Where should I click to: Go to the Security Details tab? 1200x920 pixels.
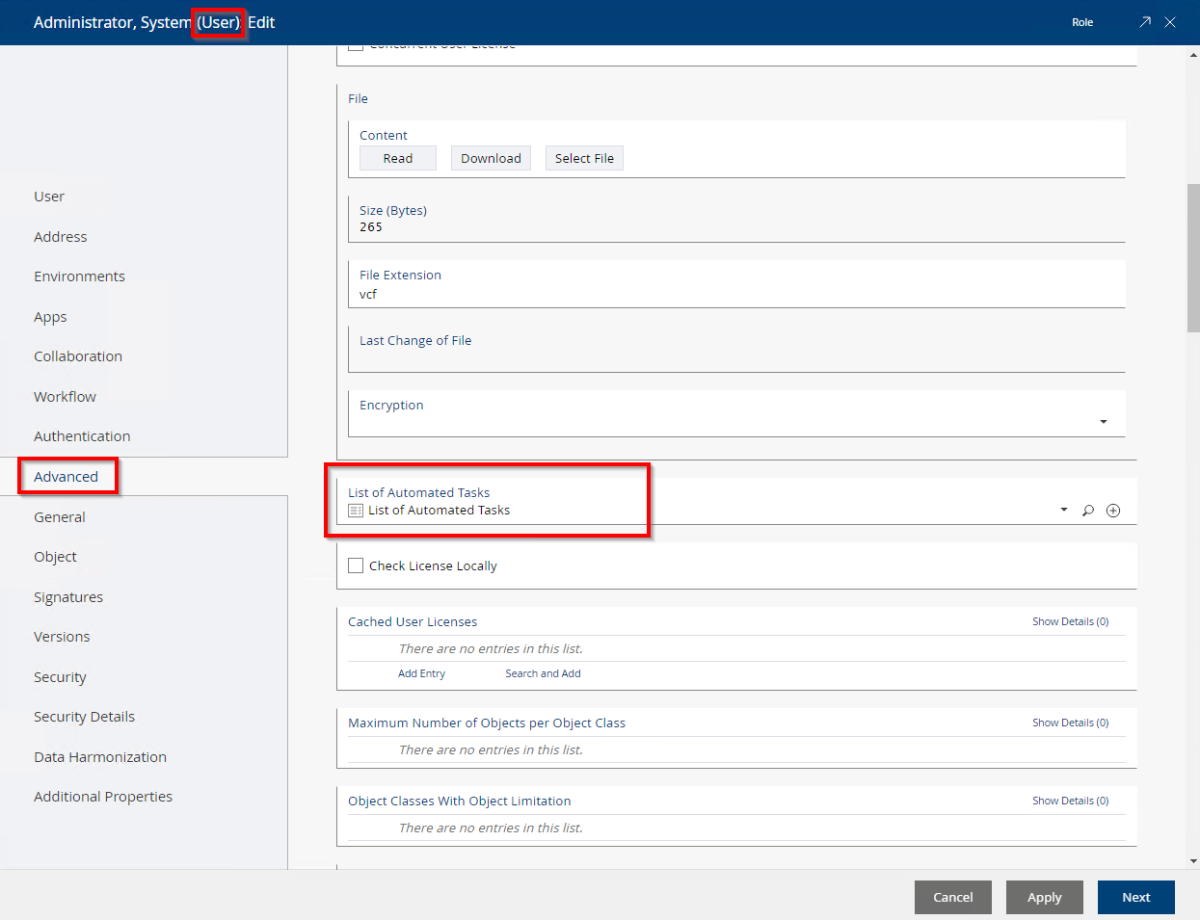pos(84,717)
